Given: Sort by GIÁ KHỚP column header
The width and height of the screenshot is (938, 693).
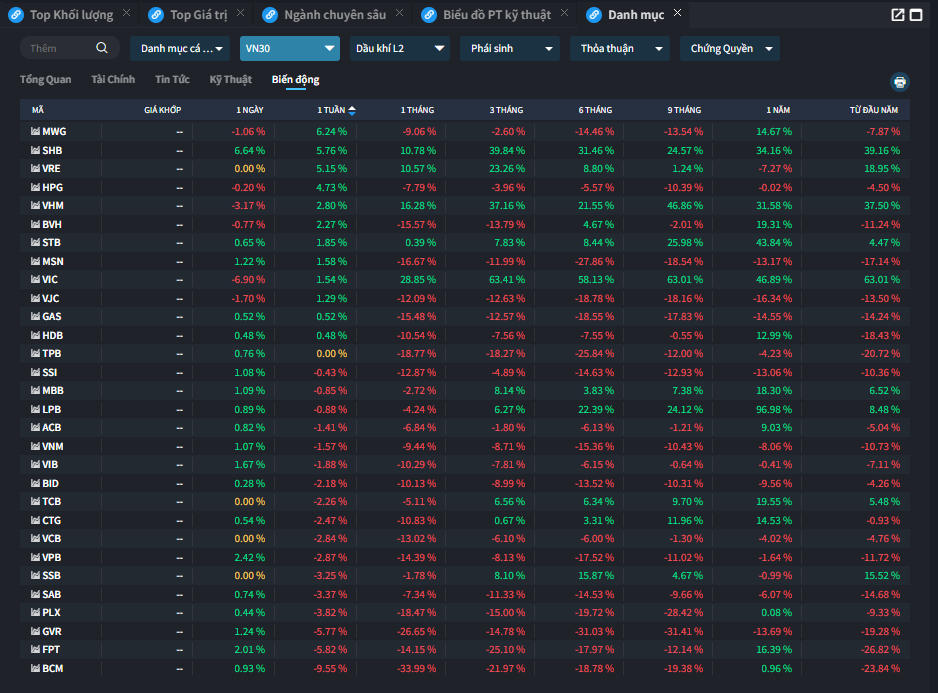Looking at the screenshot, I should [163, 110].
